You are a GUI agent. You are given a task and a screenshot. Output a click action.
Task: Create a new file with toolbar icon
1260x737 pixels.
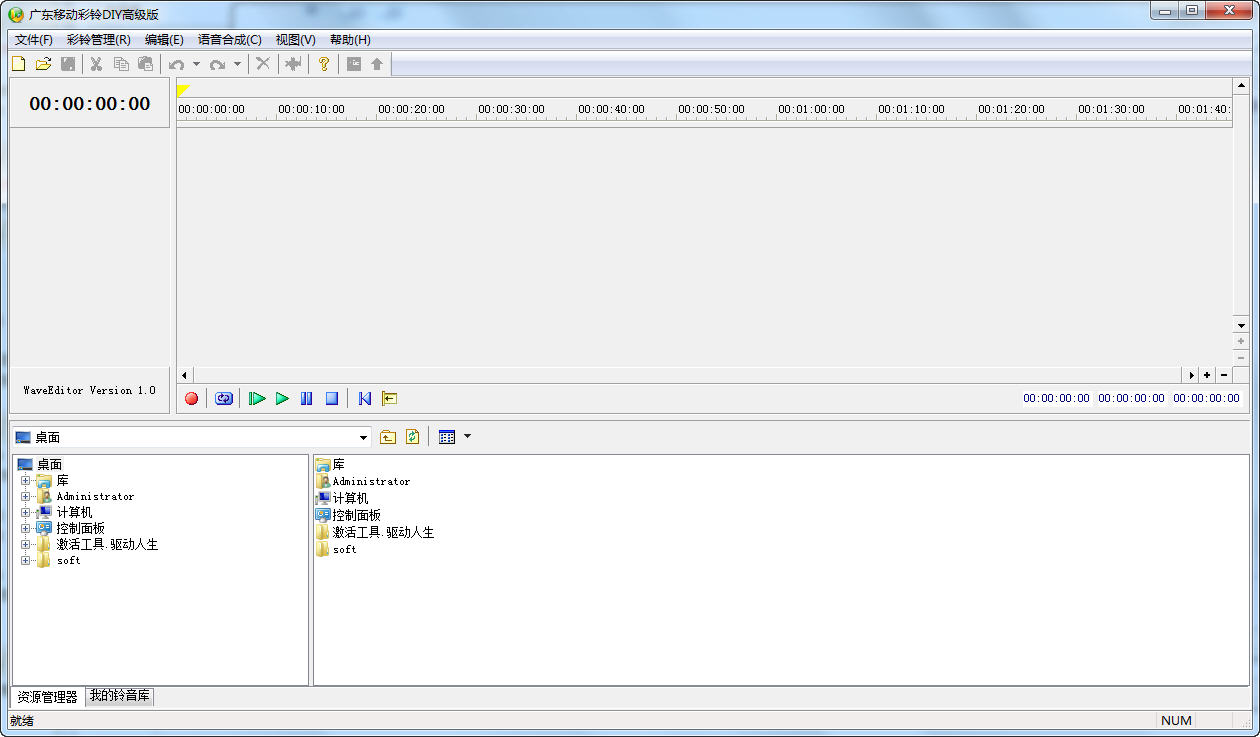pyautogui.click(x=18, y=64)
